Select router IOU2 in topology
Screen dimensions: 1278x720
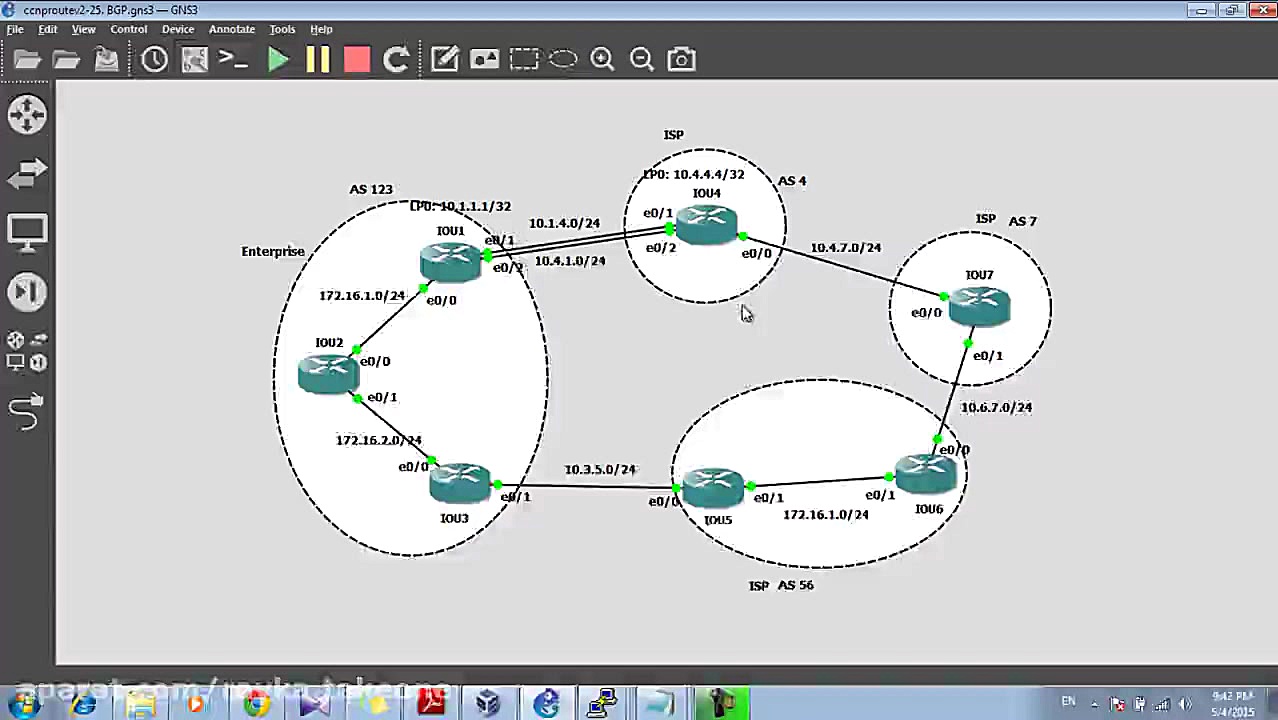(x=328, y=374)
